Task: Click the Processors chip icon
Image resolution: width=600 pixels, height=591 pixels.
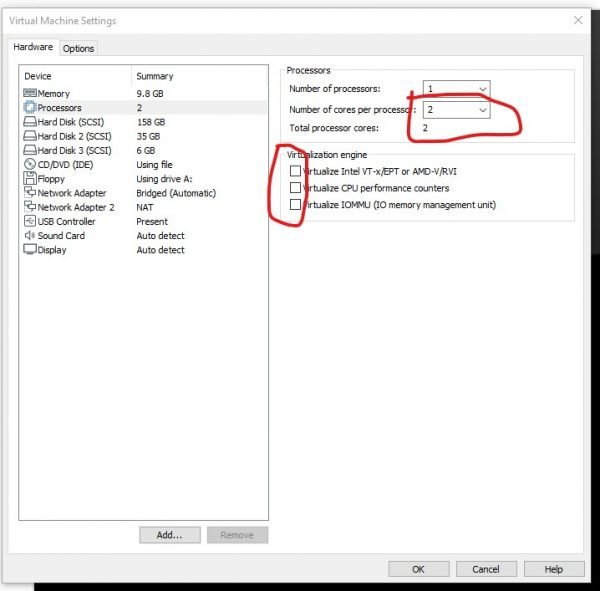Action: pyautogui.click(x=30, y=107)
